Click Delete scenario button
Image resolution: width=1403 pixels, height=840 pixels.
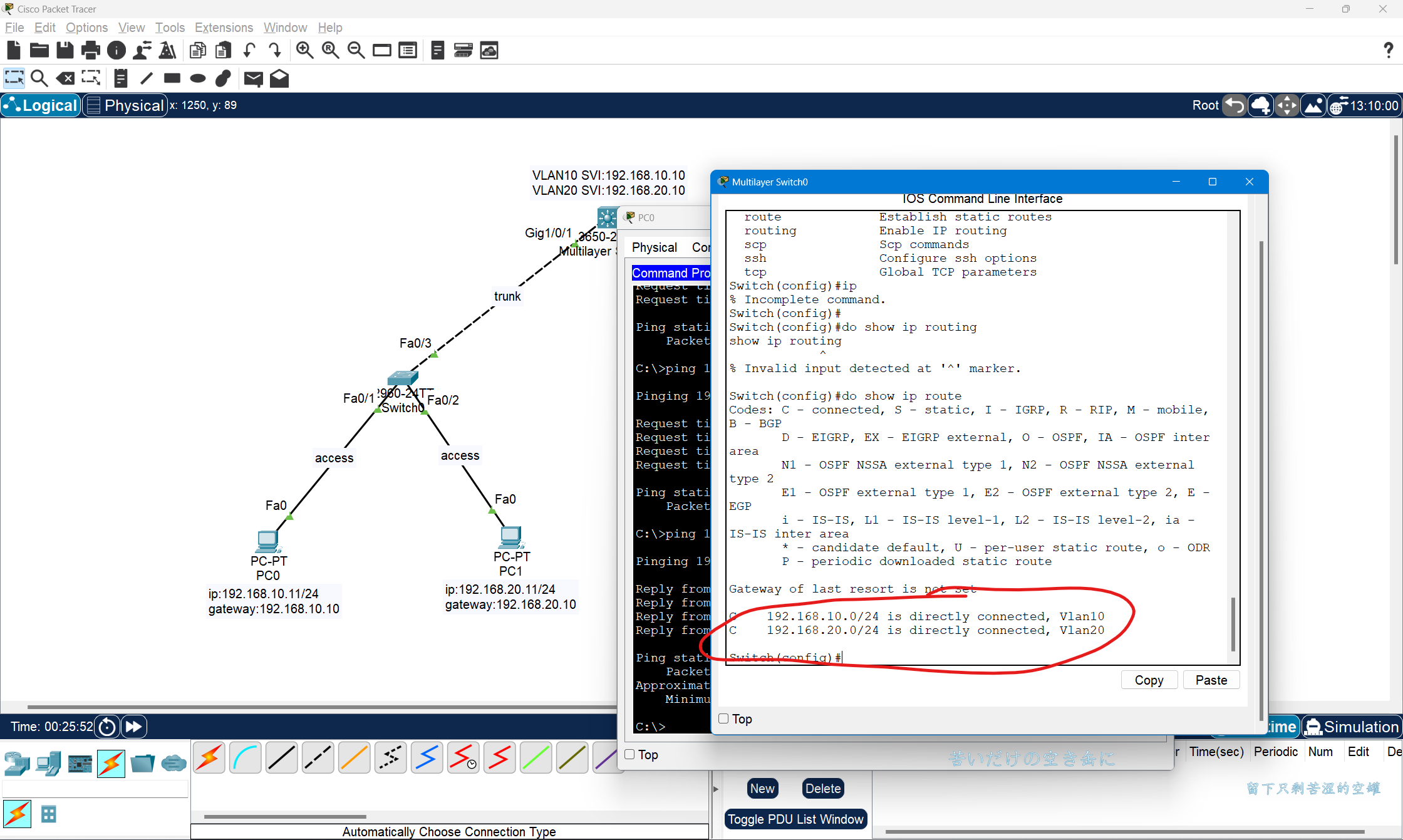pyautogui.click(x=823, y=789)
